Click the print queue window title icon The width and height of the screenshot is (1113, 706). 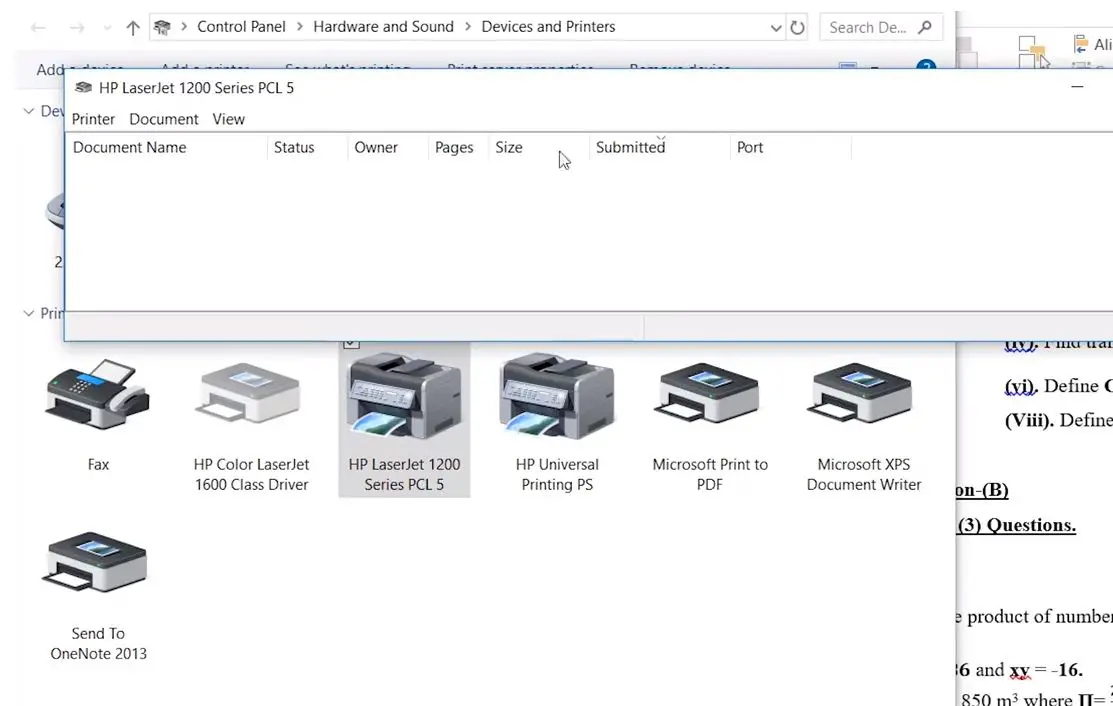83,87
